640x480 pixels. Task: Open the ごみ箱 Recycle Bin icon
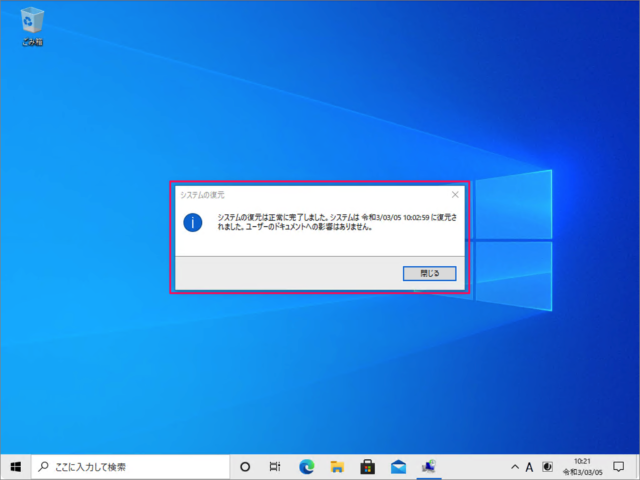coord(32,27)
